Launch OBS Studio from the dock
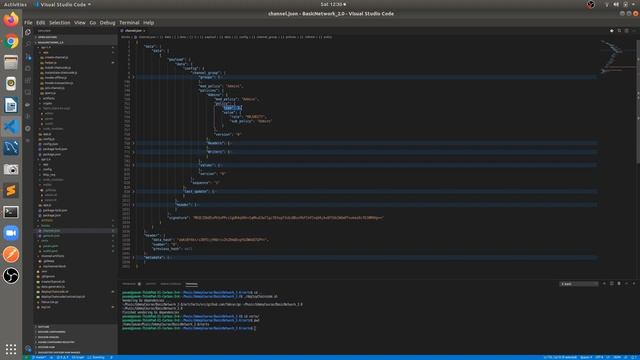Viewport: 640px width, 360px height. click(11, 276)
